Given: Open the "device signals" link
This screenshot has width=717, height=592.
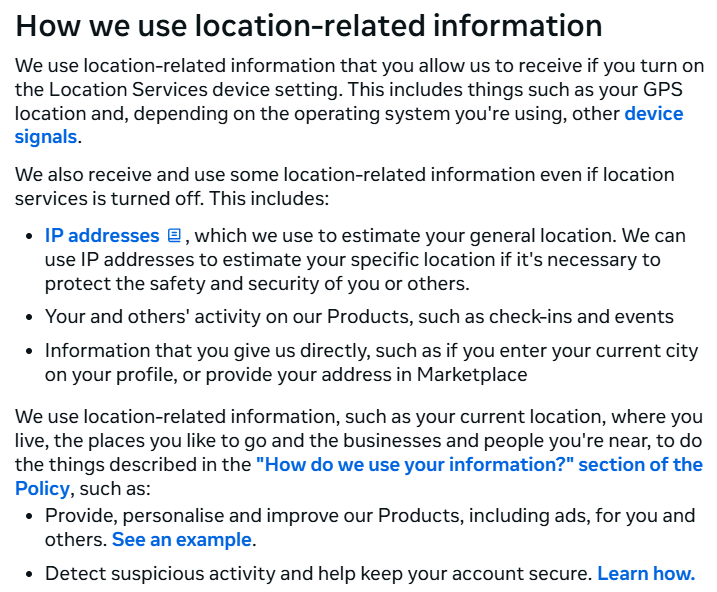Looking at the screenshot, I should (x=653, y=113).
